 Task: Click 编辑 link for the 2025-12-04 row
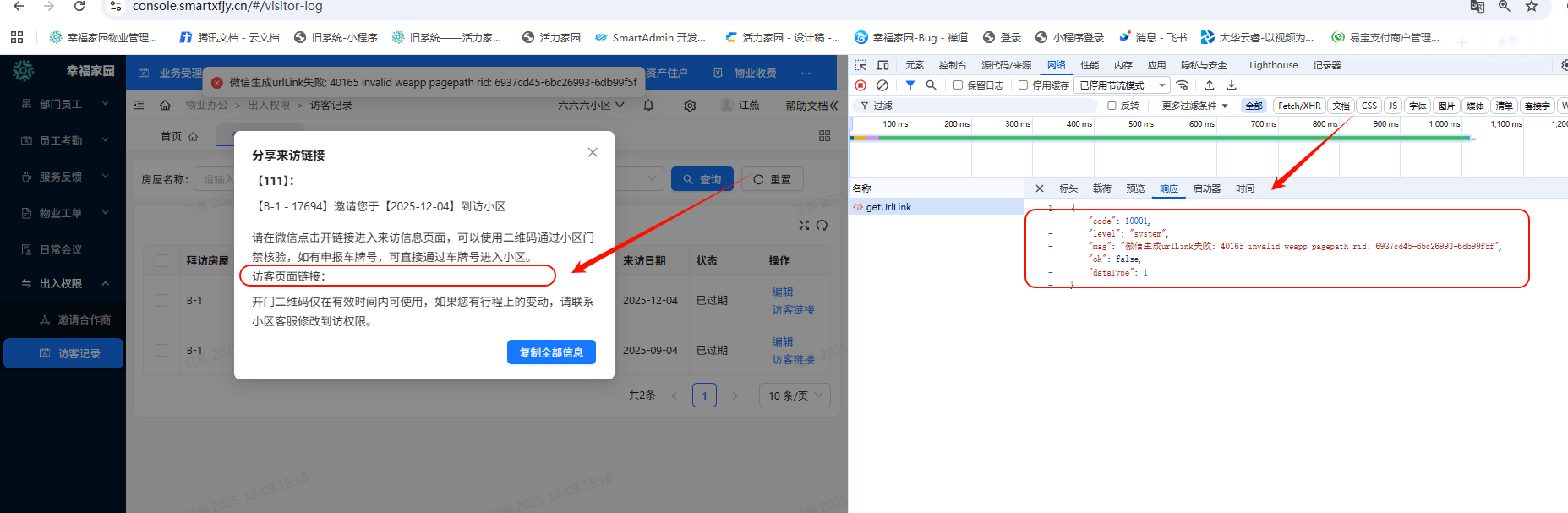783,292
